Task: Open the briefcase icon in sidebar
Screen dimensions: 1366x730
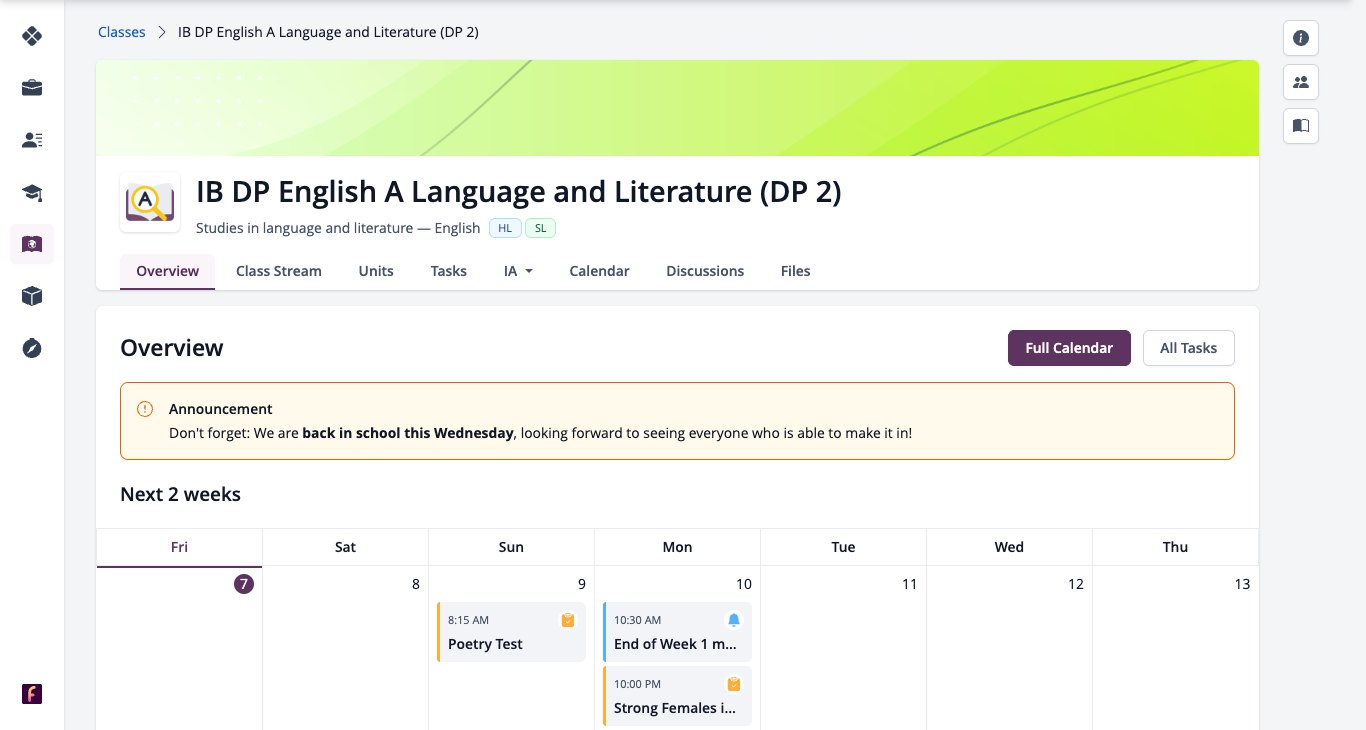Action: tap(32, 88)
